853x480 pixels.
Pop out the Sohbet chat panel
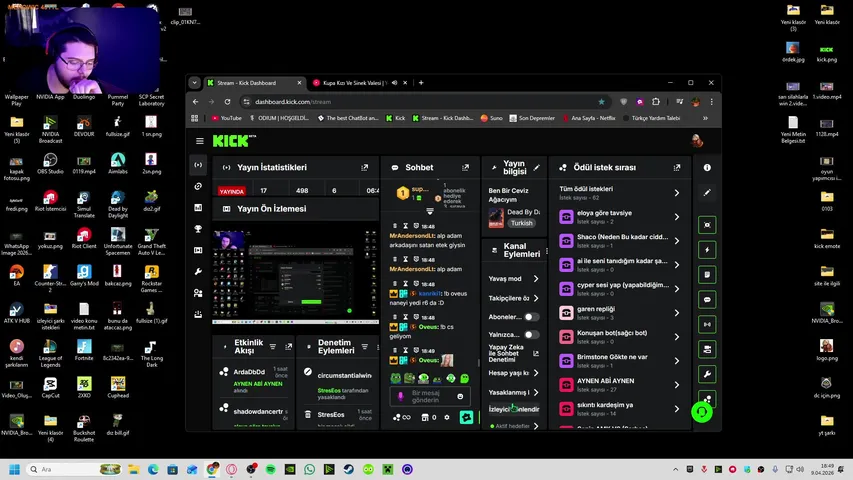coord(465,168)
